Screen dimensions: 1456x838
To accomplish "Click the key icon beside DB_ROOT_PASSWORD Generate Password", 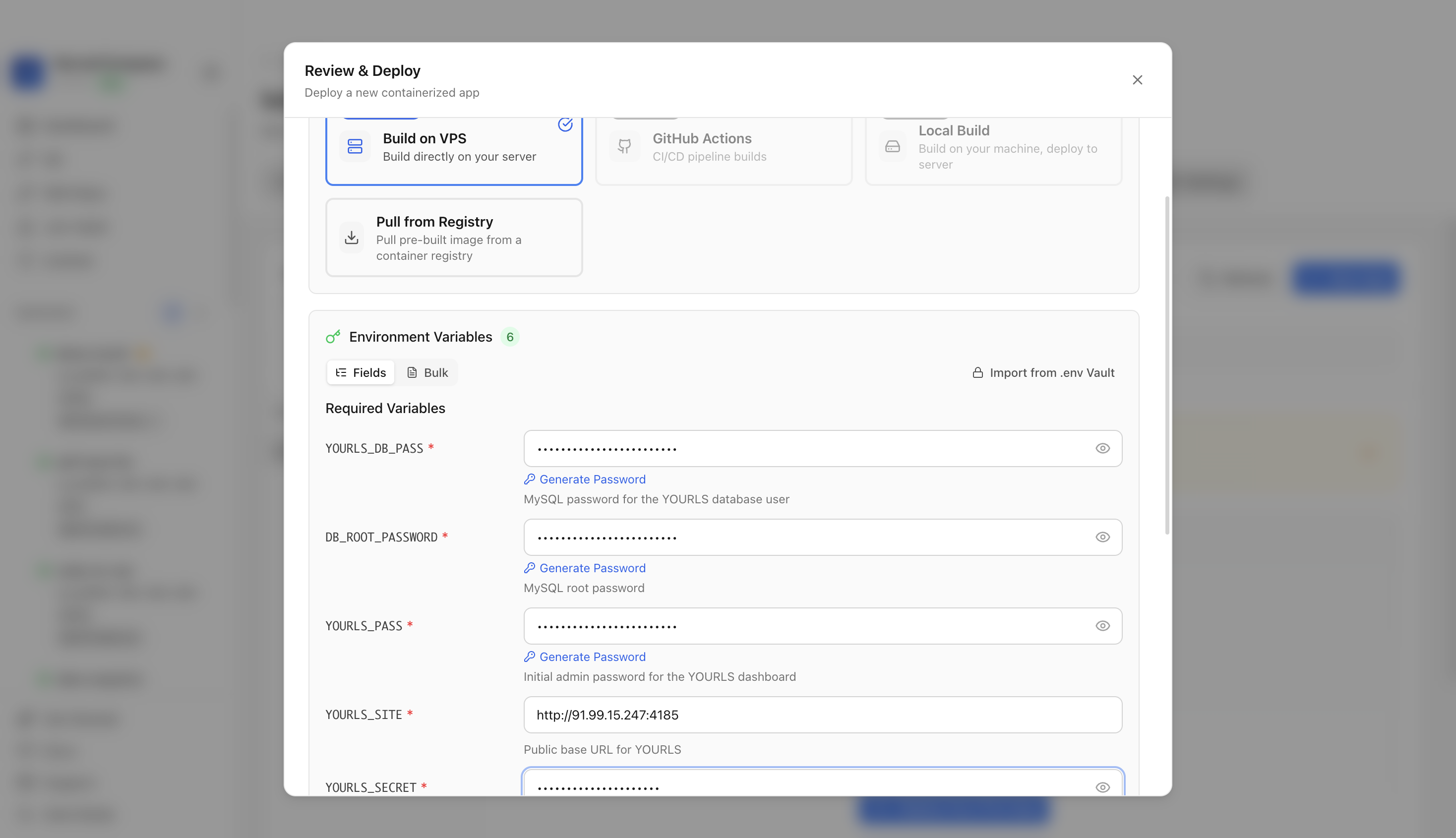I will [x=530, y=568].
